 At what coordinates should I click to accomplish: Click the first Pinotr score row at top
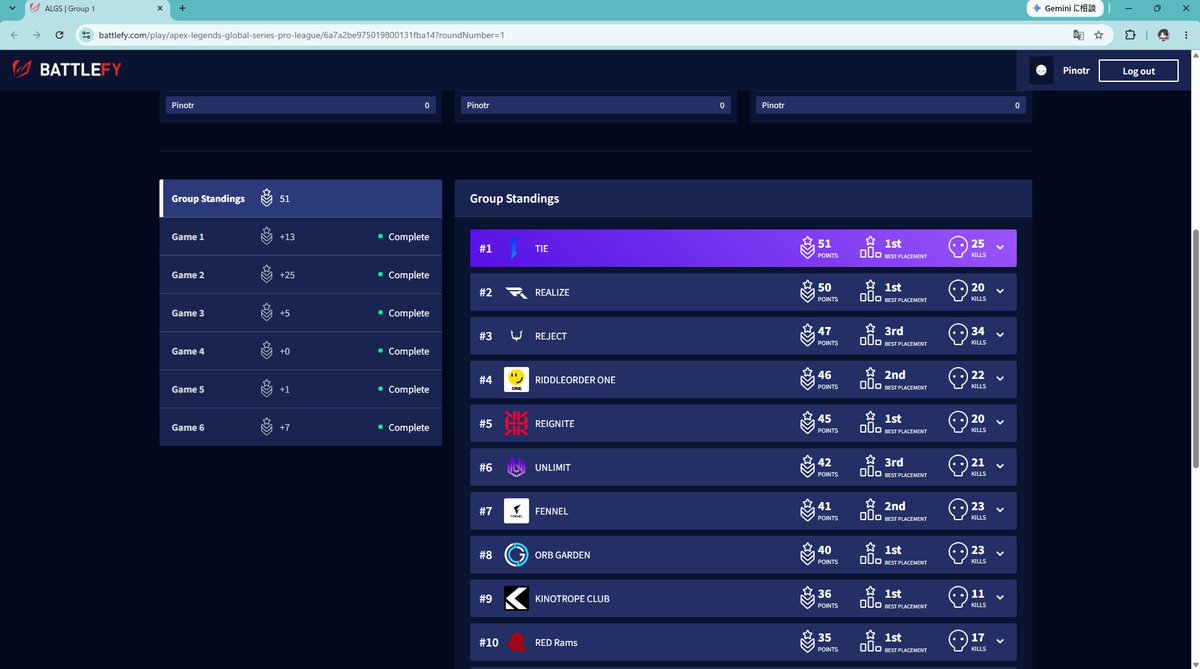pos(301,105)
